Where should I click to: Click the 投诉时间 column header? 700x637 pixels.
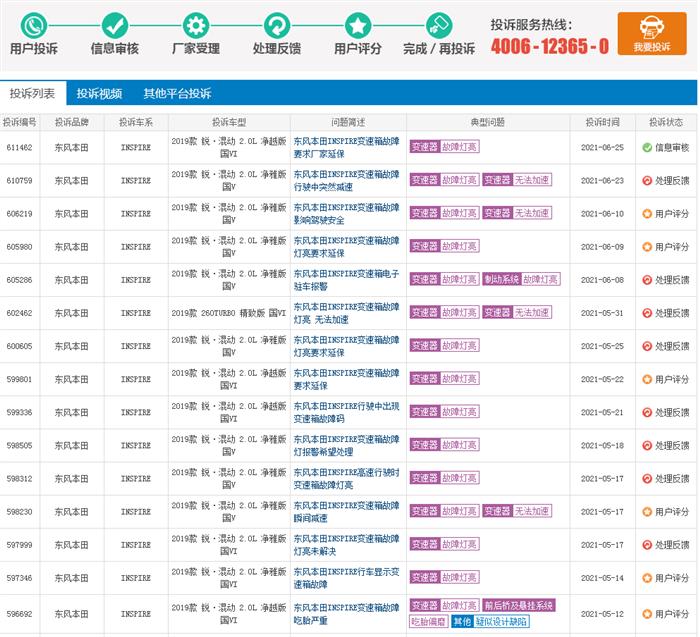click(x=602, y=122)
